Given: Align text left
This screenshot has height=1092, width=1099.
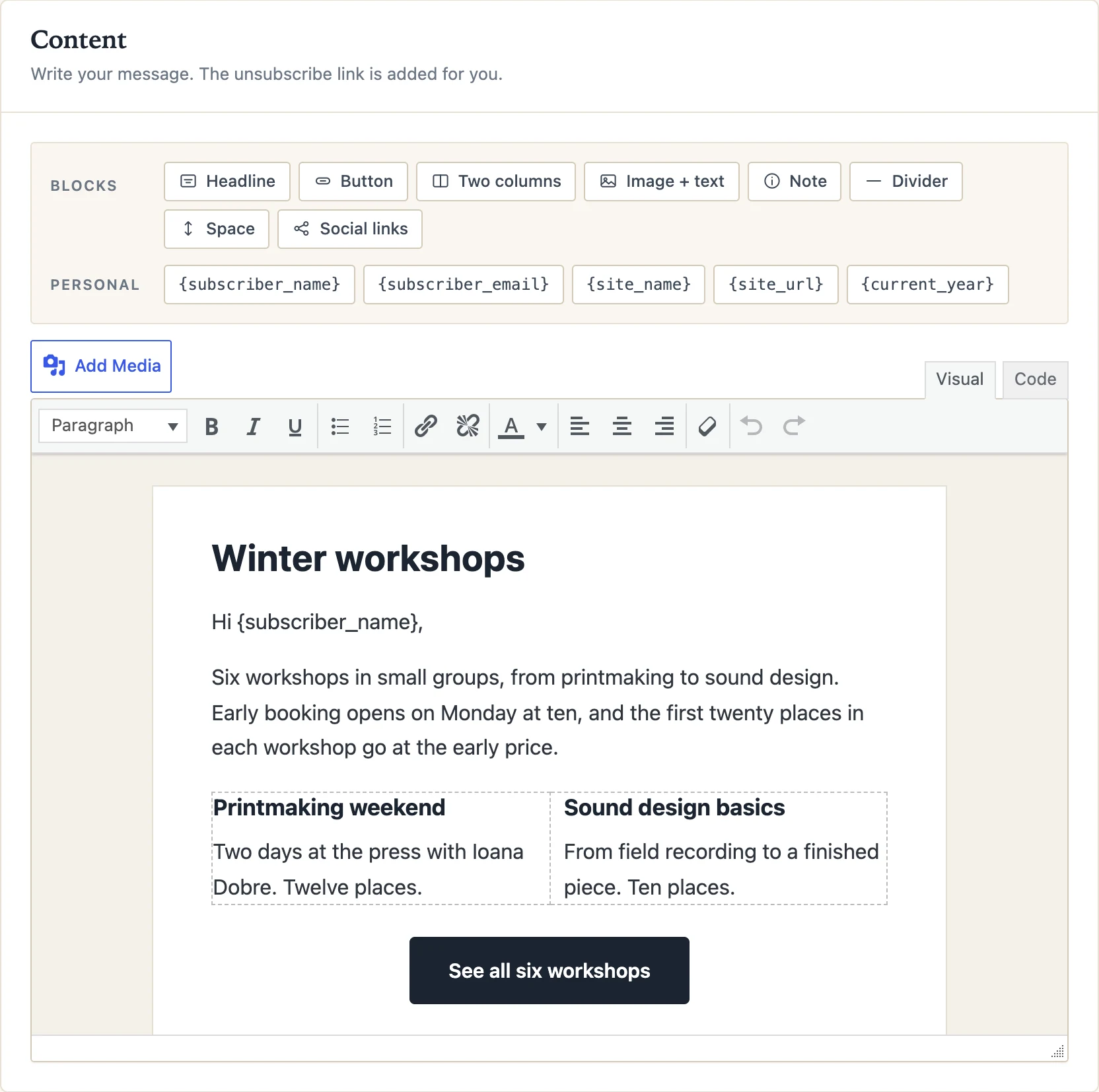Looking at the screenshot, I should pos(580,427).
